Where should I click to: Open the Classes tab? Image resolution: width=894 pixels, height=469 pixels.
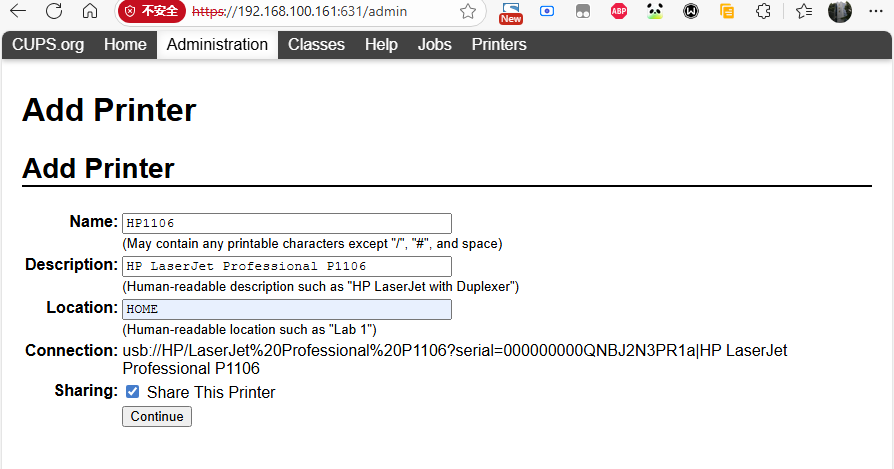point(316,44)
